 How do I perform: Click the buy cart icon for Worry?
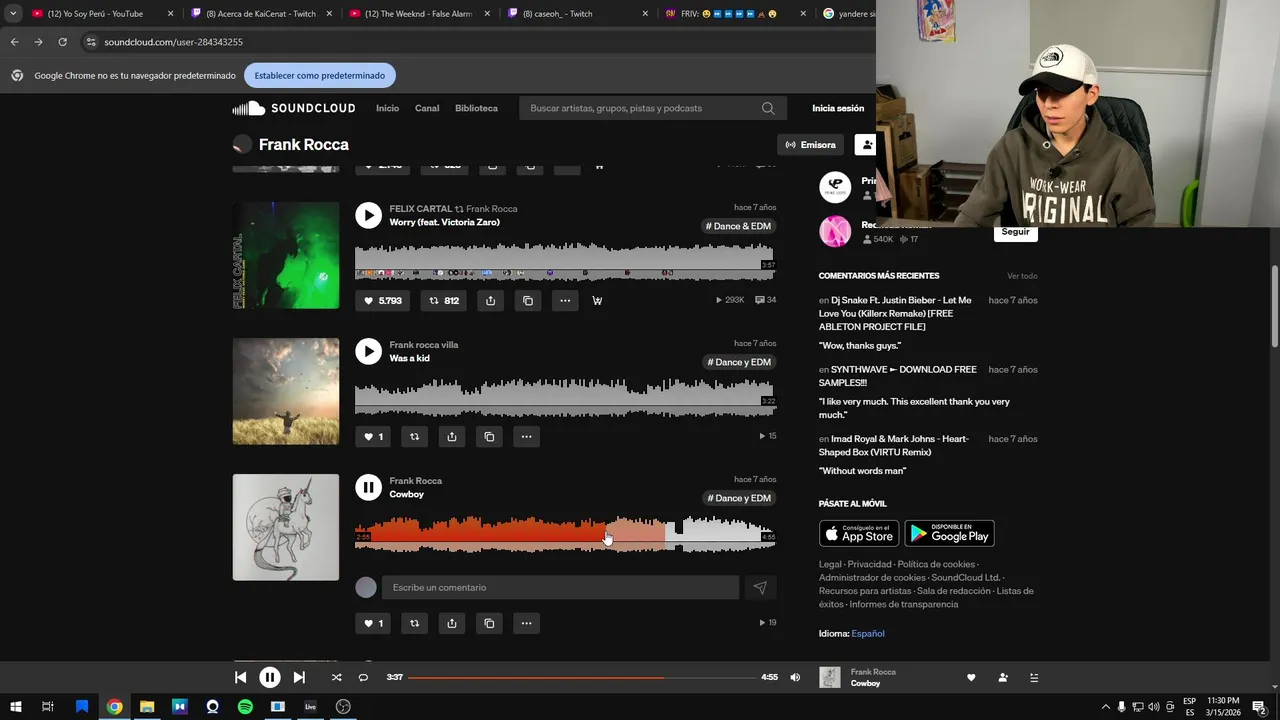pos(598,300)
